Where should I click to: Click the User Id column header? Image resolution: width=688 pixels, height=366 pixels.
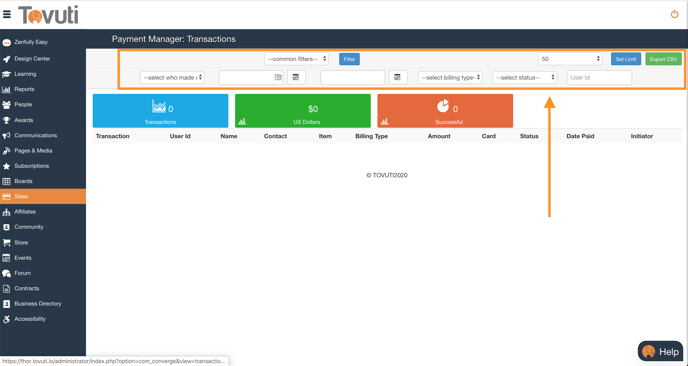pos(180,136)
